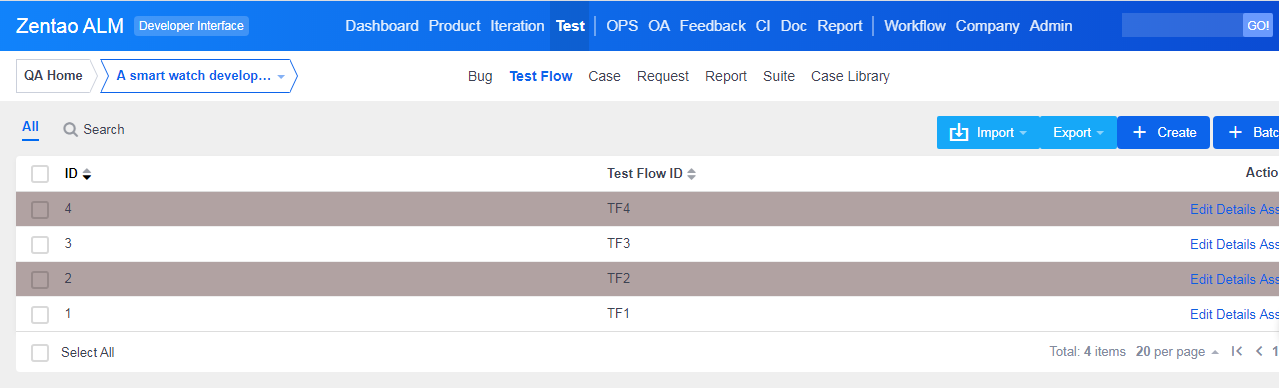Image resolution: width=1279 pixels, height=388 pixels.
Task: Open the Bug tab
Action: [480, 76]
